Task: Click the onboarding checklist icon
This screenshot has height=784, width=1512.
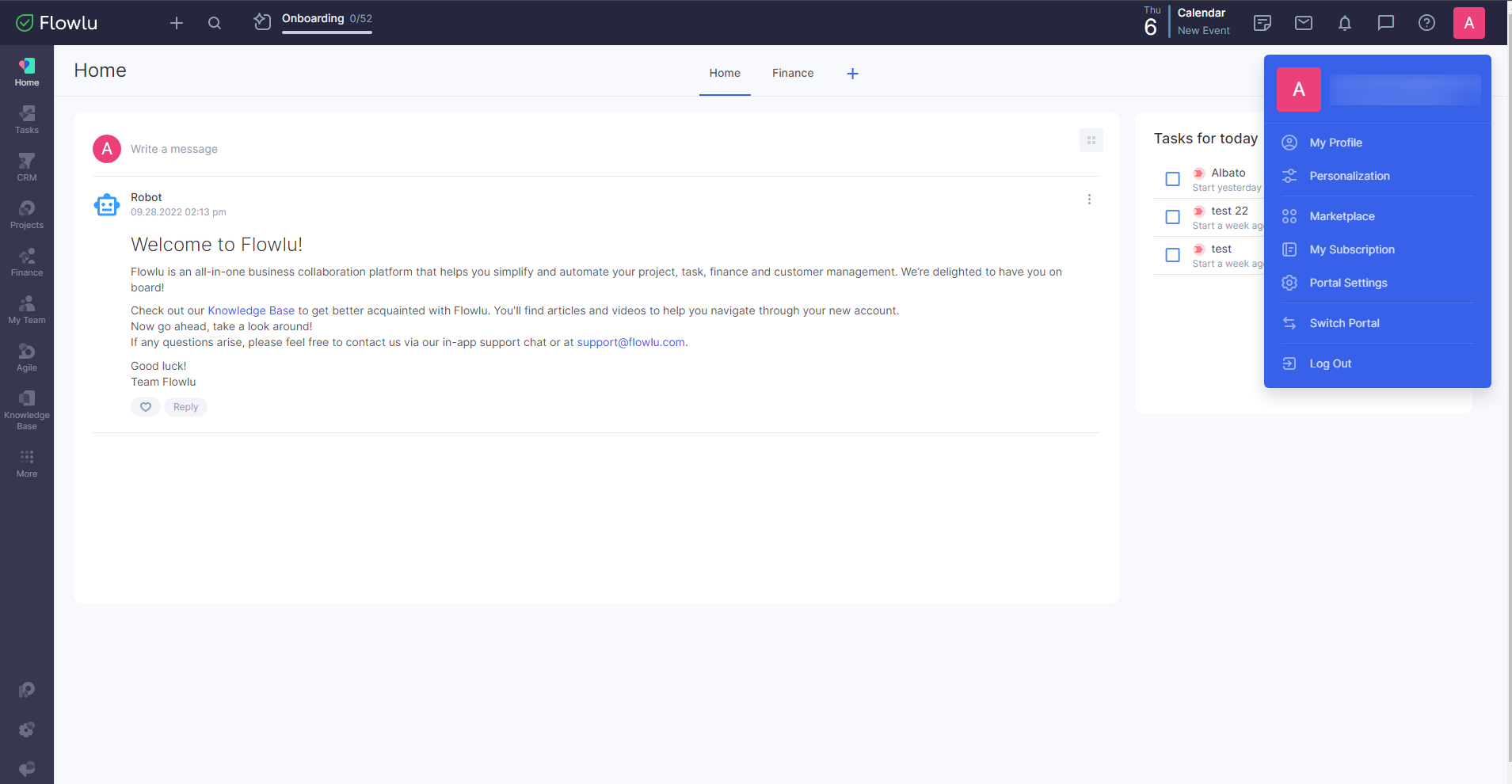Action: pyautogui.click(x=262, y=22)
